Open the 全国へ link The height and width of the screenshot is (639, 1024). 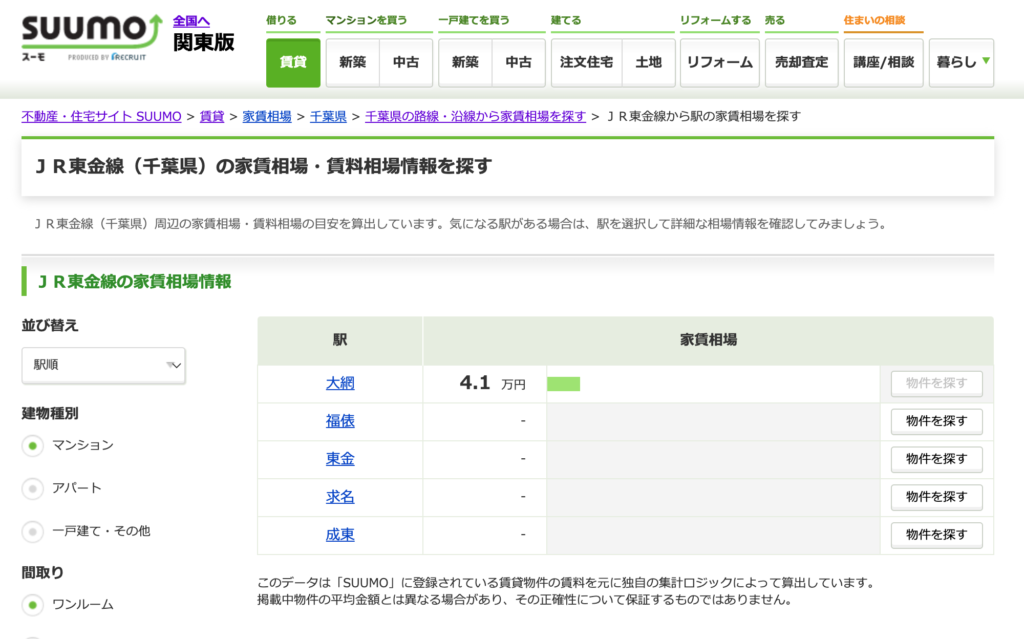point(191,22)
